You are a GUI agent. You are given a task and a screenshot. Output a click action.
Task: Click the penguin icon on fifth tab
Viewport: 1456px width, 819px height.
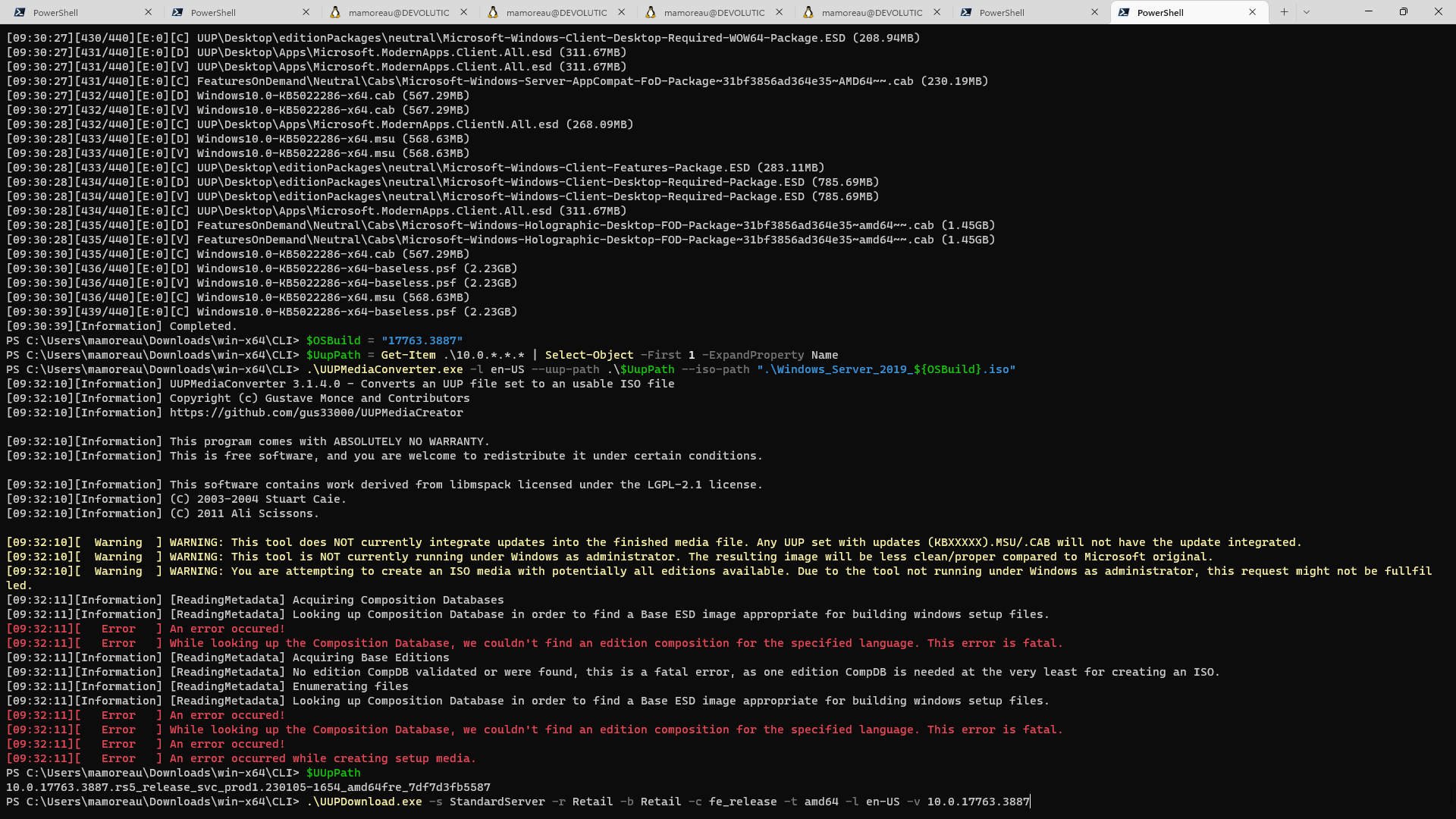(x=651, y=12)
